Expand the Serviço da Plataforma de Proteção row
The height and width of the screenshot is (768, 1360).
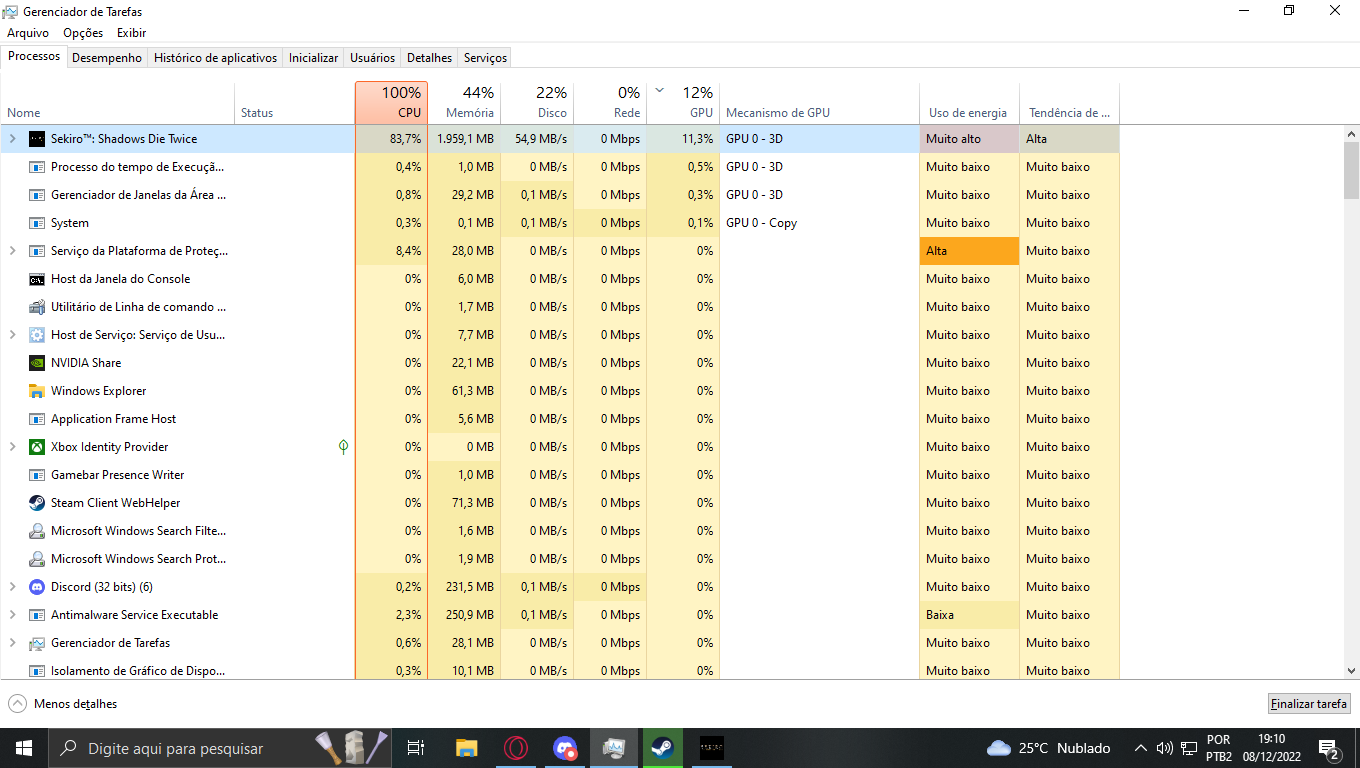coord(13,251)
